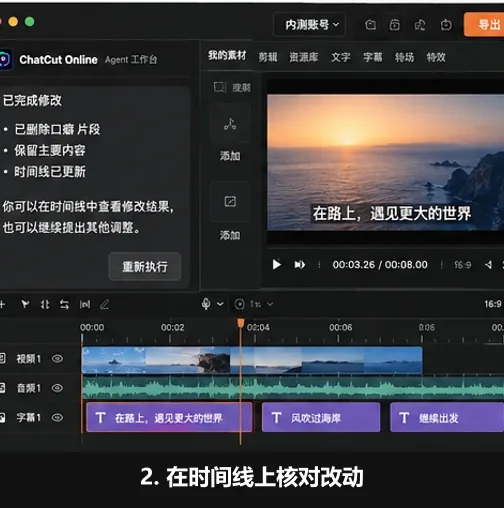504x508 pixels.
Task: Click the 重新执行 button
Action: [x=145, y=266]
